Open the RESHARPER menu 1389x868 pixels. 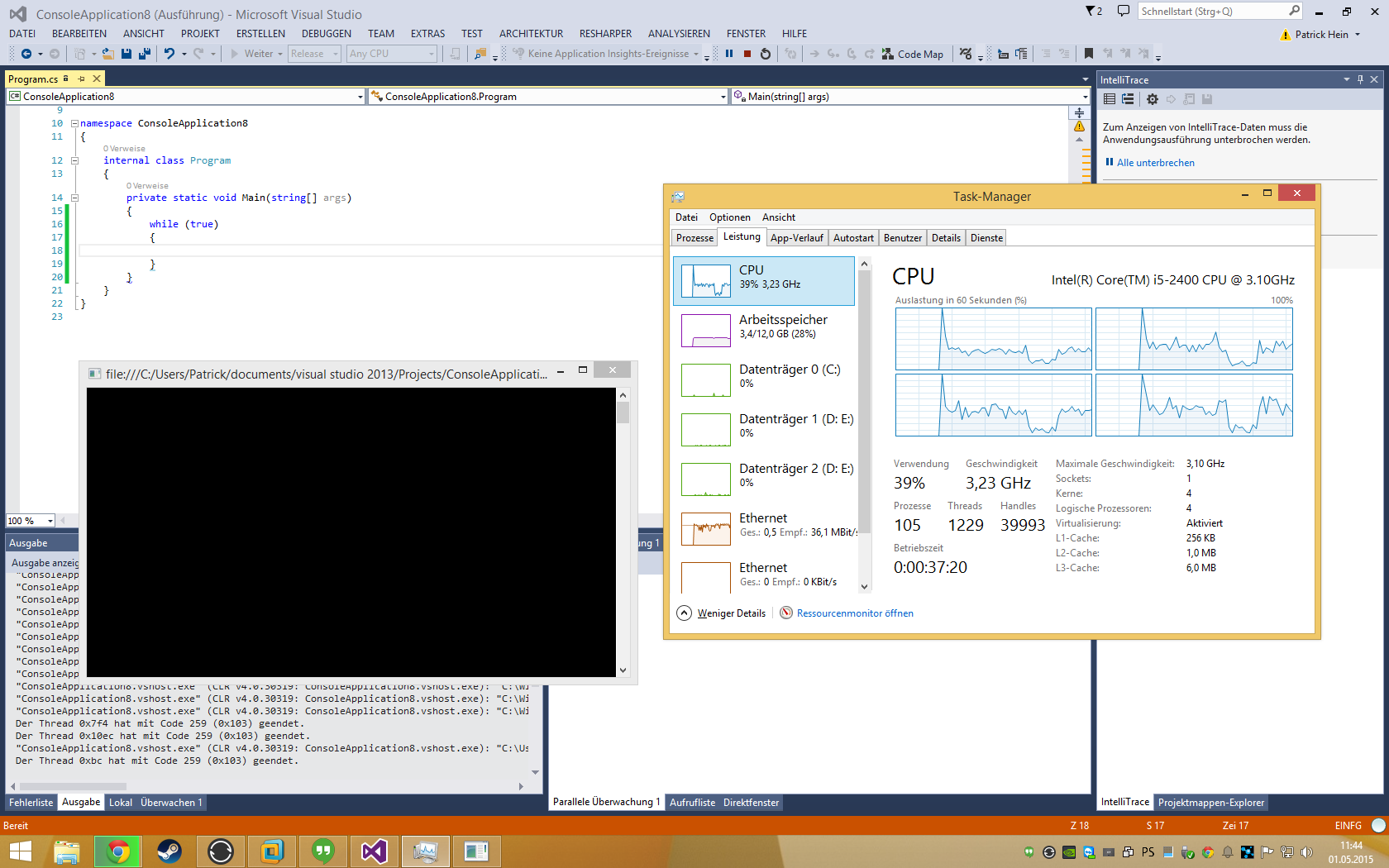click(x=605, y=34)
